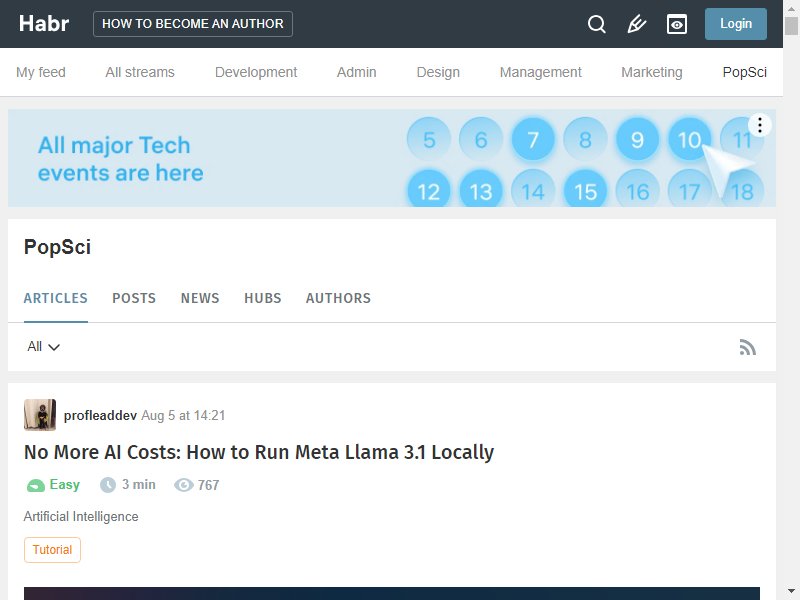Click How to Become an Author button
This screenshot has width=800, height=600.
click(x=193, y=24)
